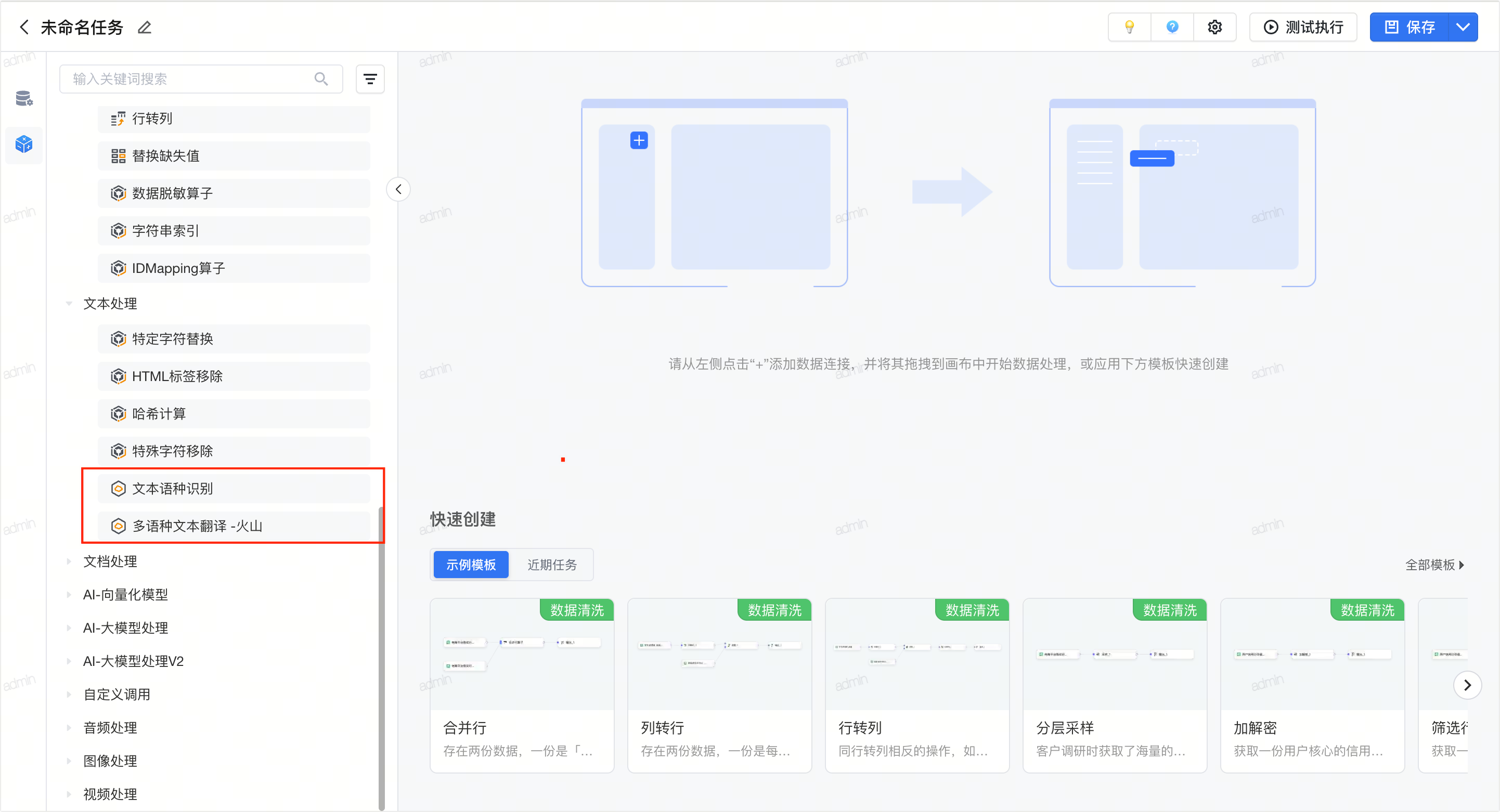Open help with the question mark icon
Viewport: 1500px width, 812px height.
click(x=1172, y=28)
